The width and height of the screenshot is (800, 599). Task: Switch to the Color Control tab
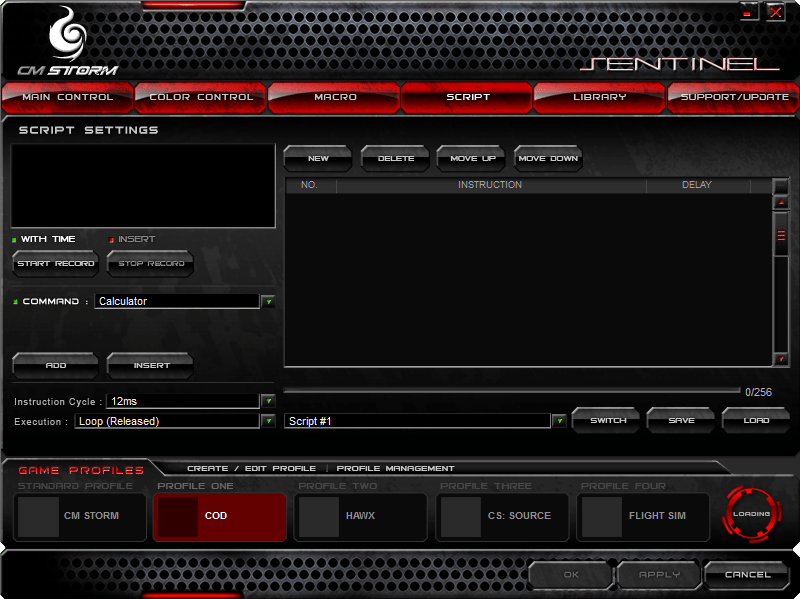pyautogui.click(x=201, y=97)
